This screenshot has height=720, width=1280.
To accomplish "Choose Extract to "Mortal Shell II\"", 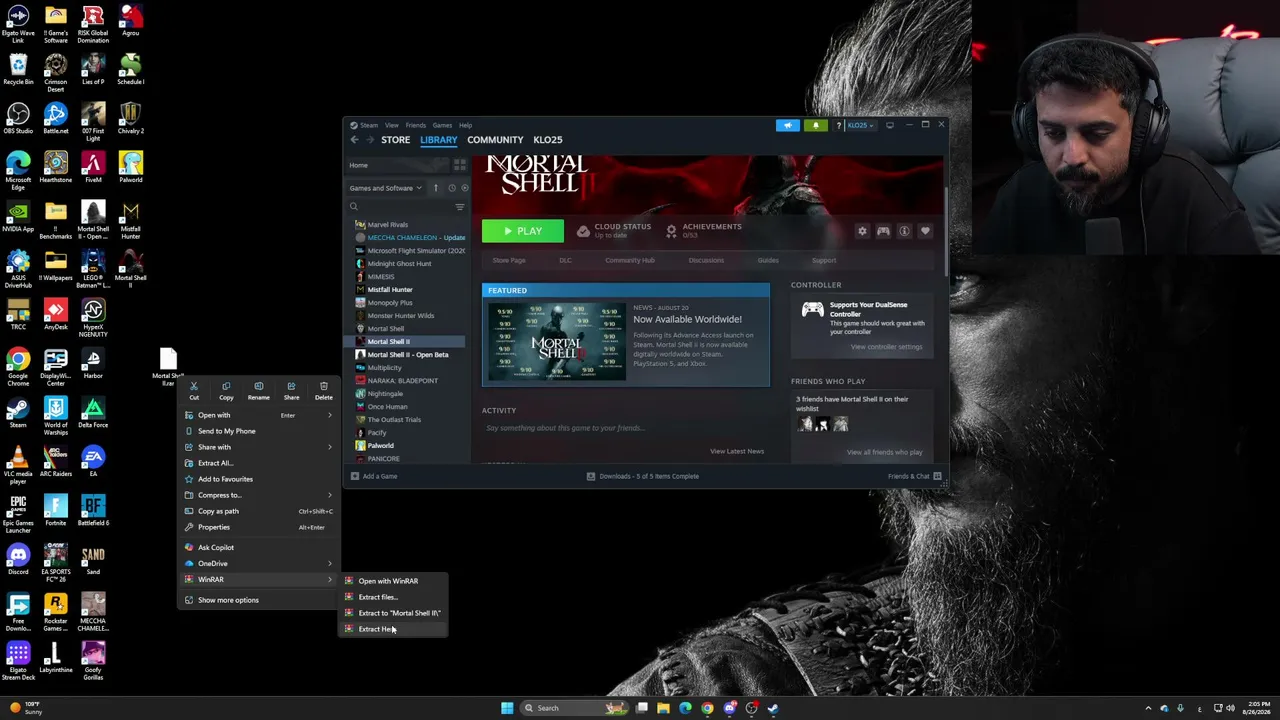I will (394, 613).
